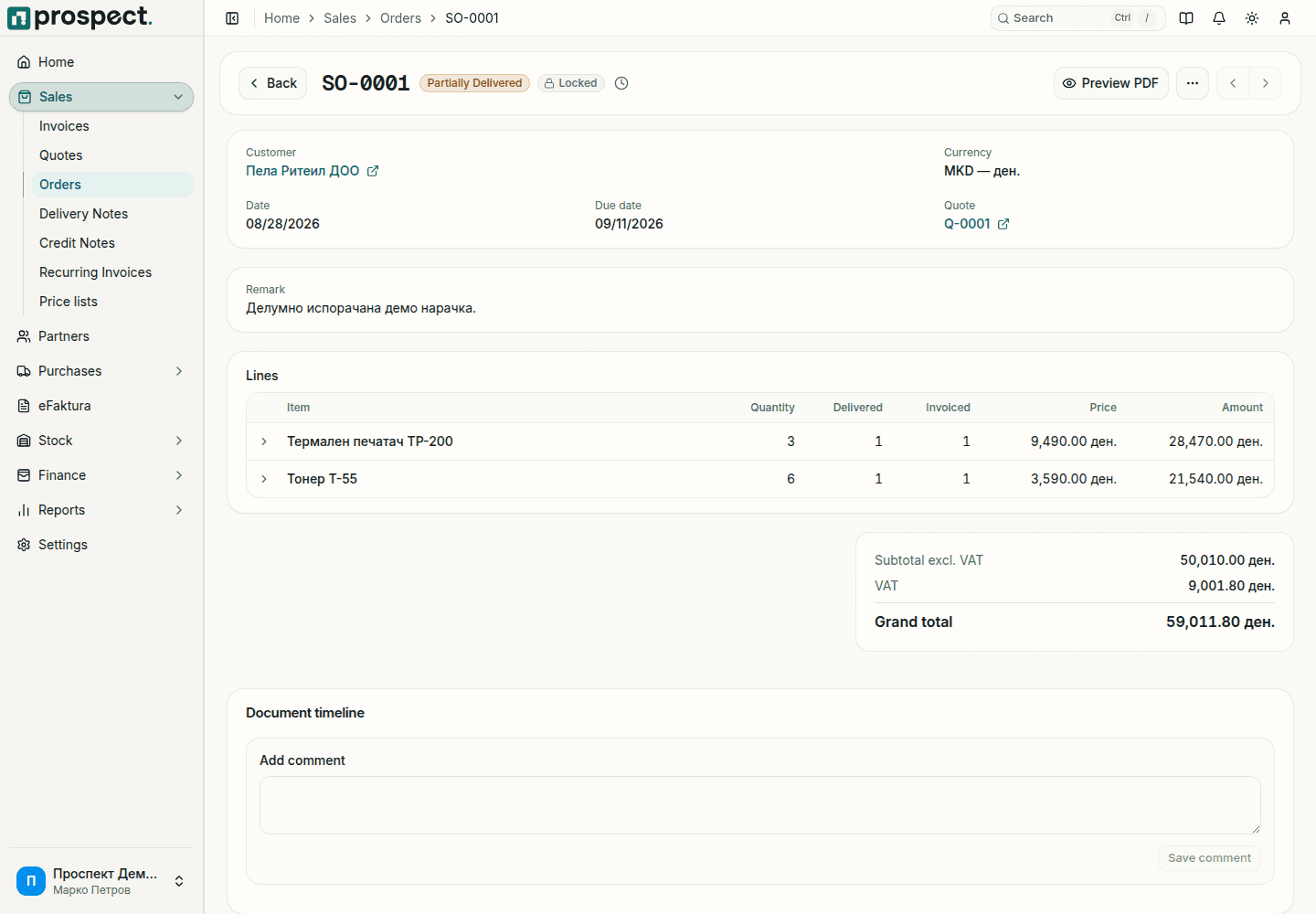
Task: Click the prospect logo
Action: (x=80, y=17)
